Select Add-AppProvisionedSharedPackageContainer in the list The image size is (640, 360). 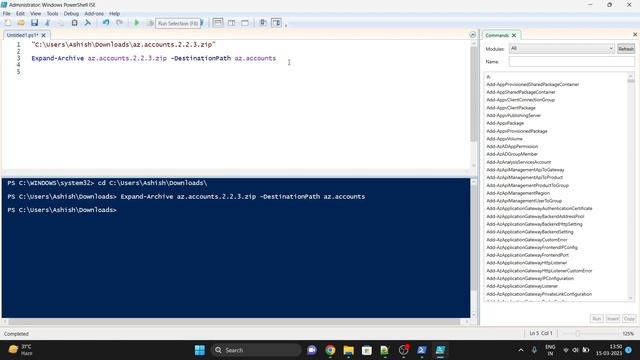(533, 84)
